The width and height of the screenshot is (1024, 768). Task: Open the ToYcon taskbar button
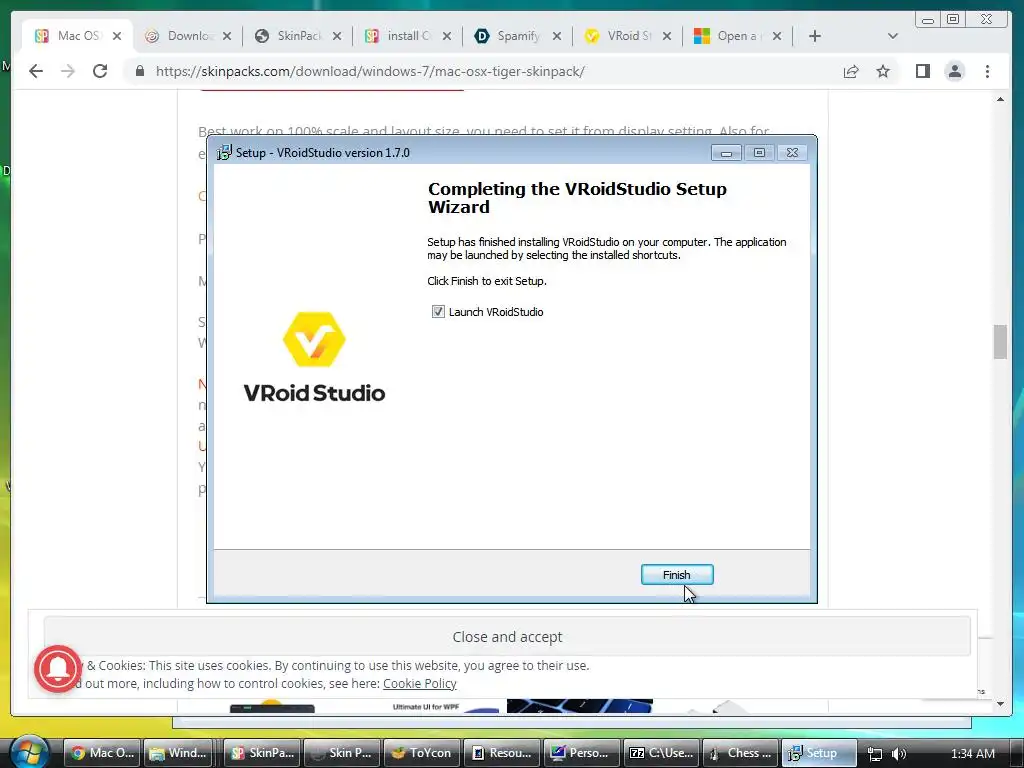[422, 753]
